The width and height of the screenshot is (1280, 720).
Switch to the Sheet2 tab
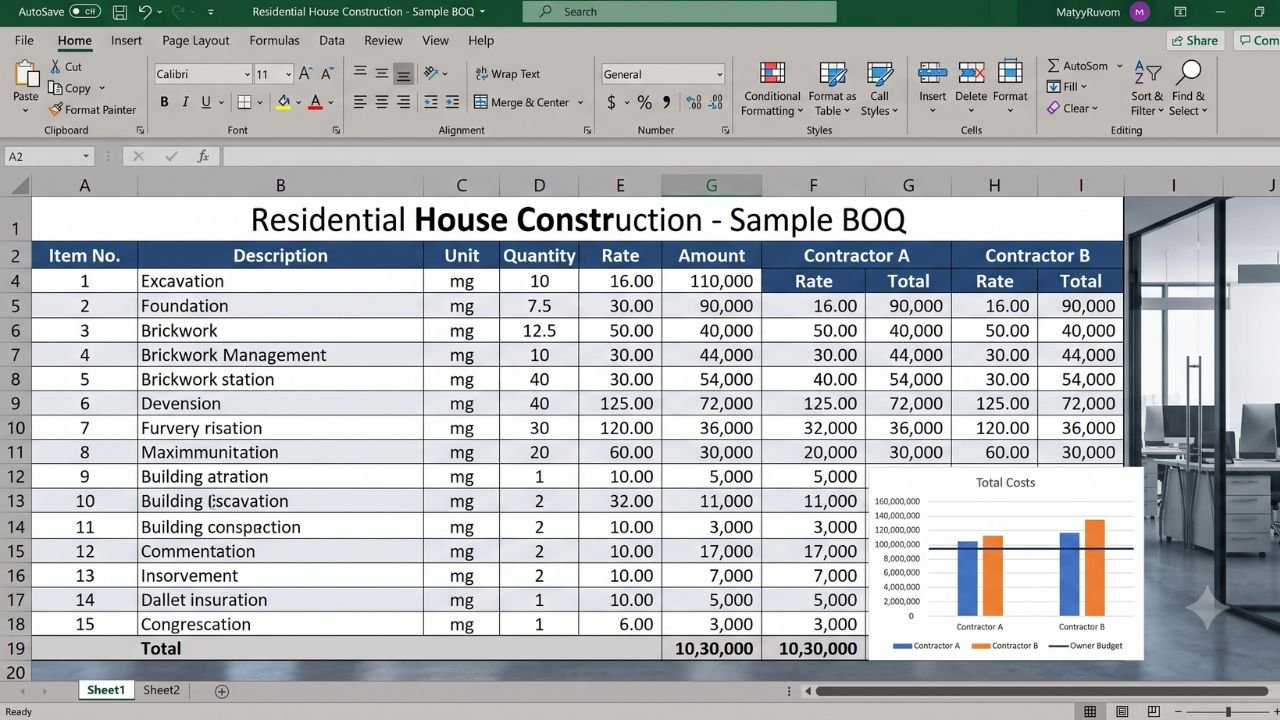point(161,690)
